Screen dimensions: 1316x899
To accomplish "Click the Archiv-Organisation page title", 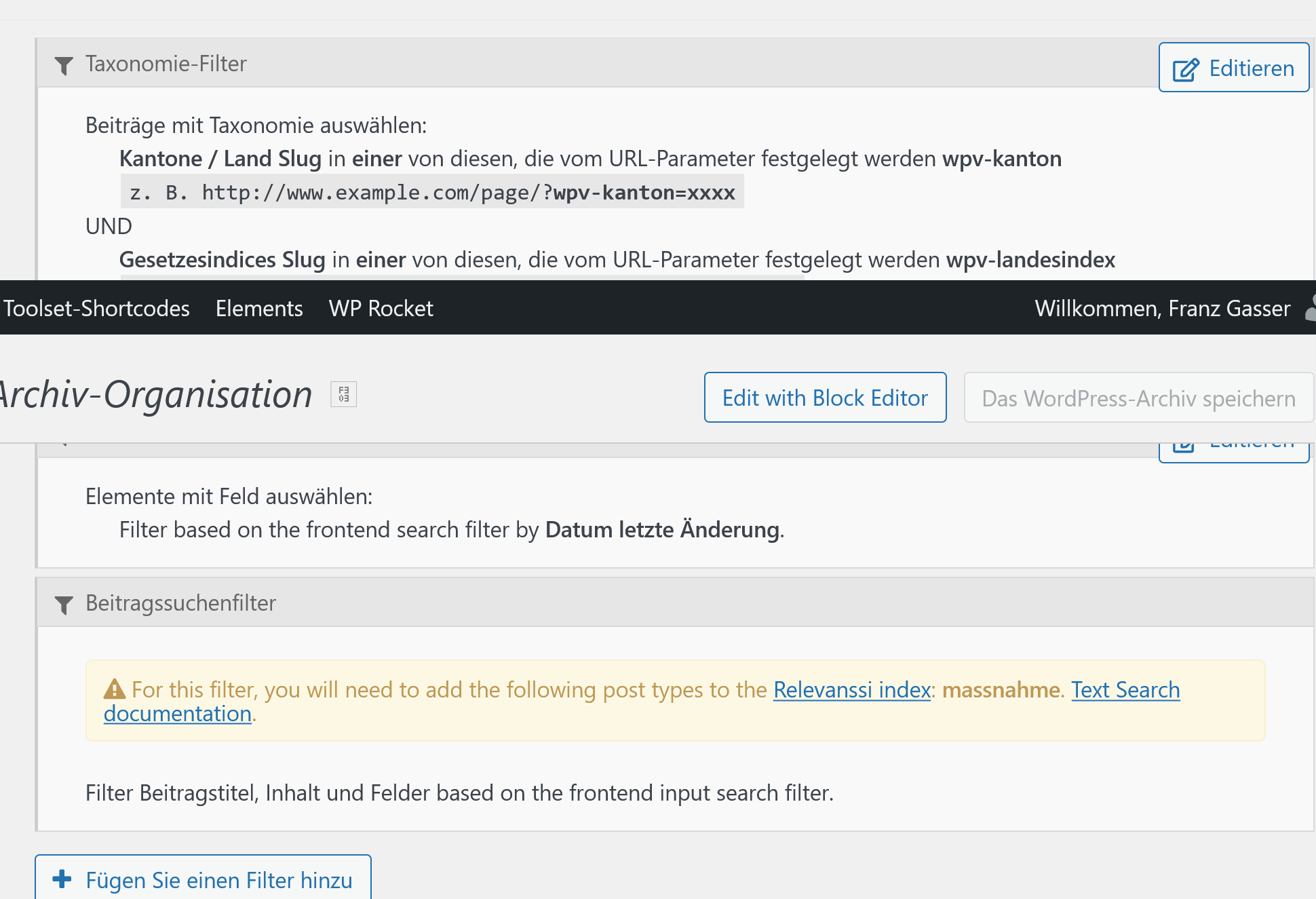I will point(155,394).
